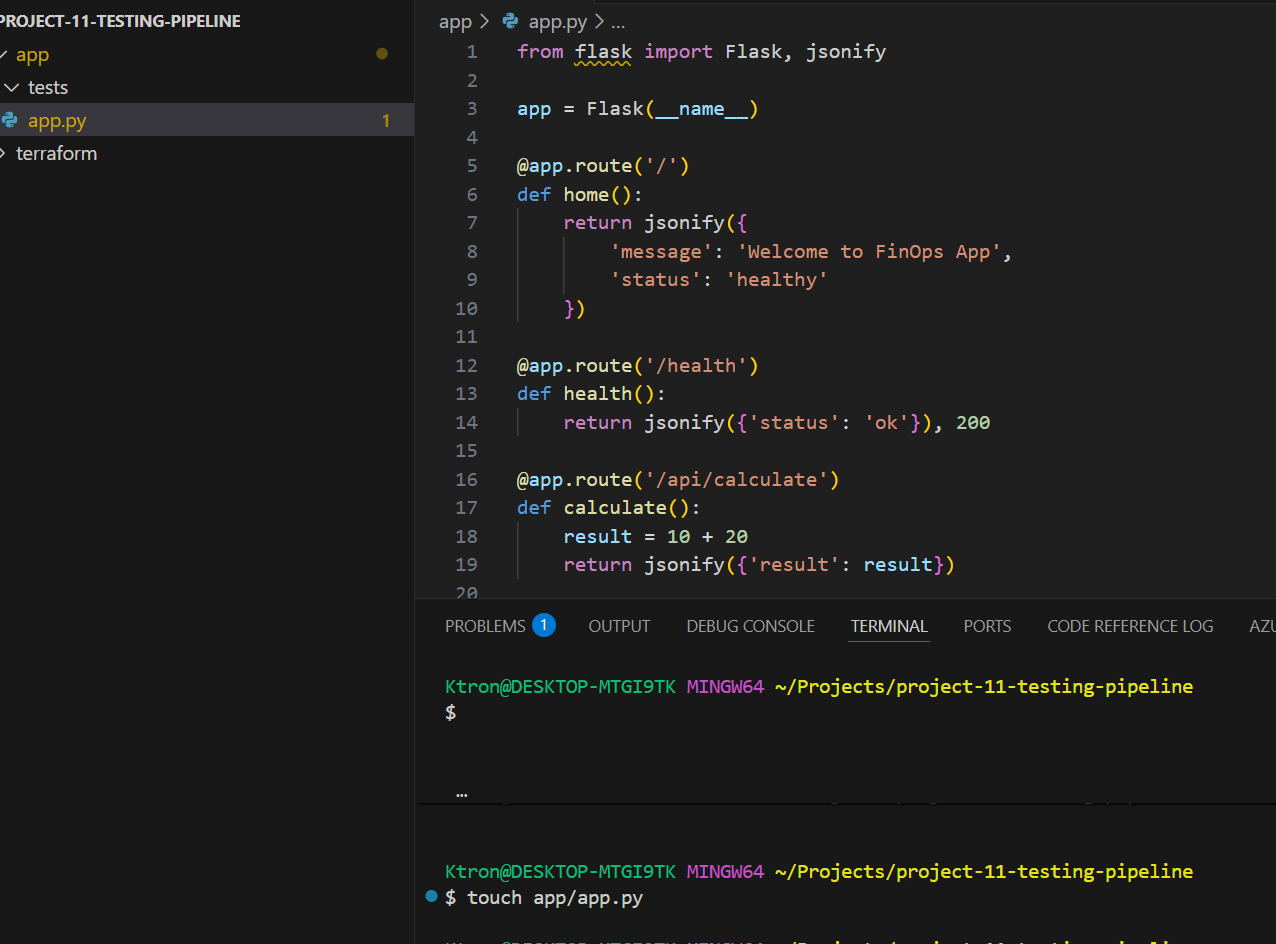This screenshot has height=944, width=1276.
Task: Open the CODE REFERENCE LOG tab
Action: coord(1130,626)
